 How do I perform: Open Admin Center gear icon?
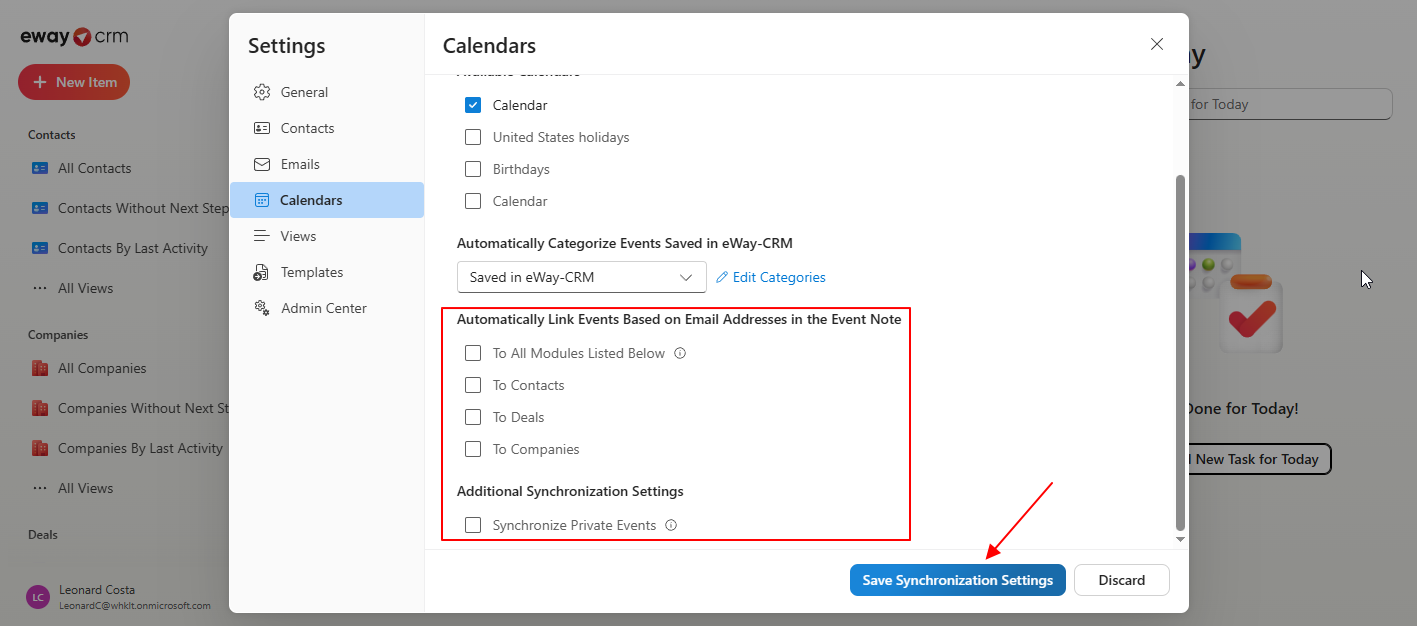(262, 308)
